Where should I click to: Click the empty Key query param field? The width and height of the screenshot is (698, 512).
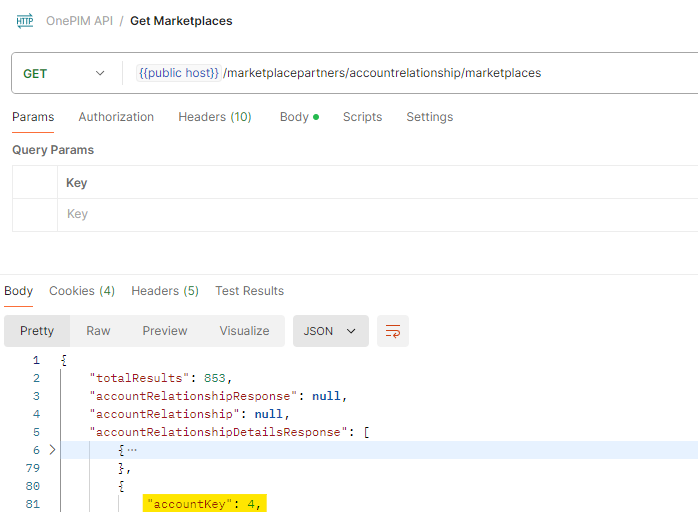[377, 214]
